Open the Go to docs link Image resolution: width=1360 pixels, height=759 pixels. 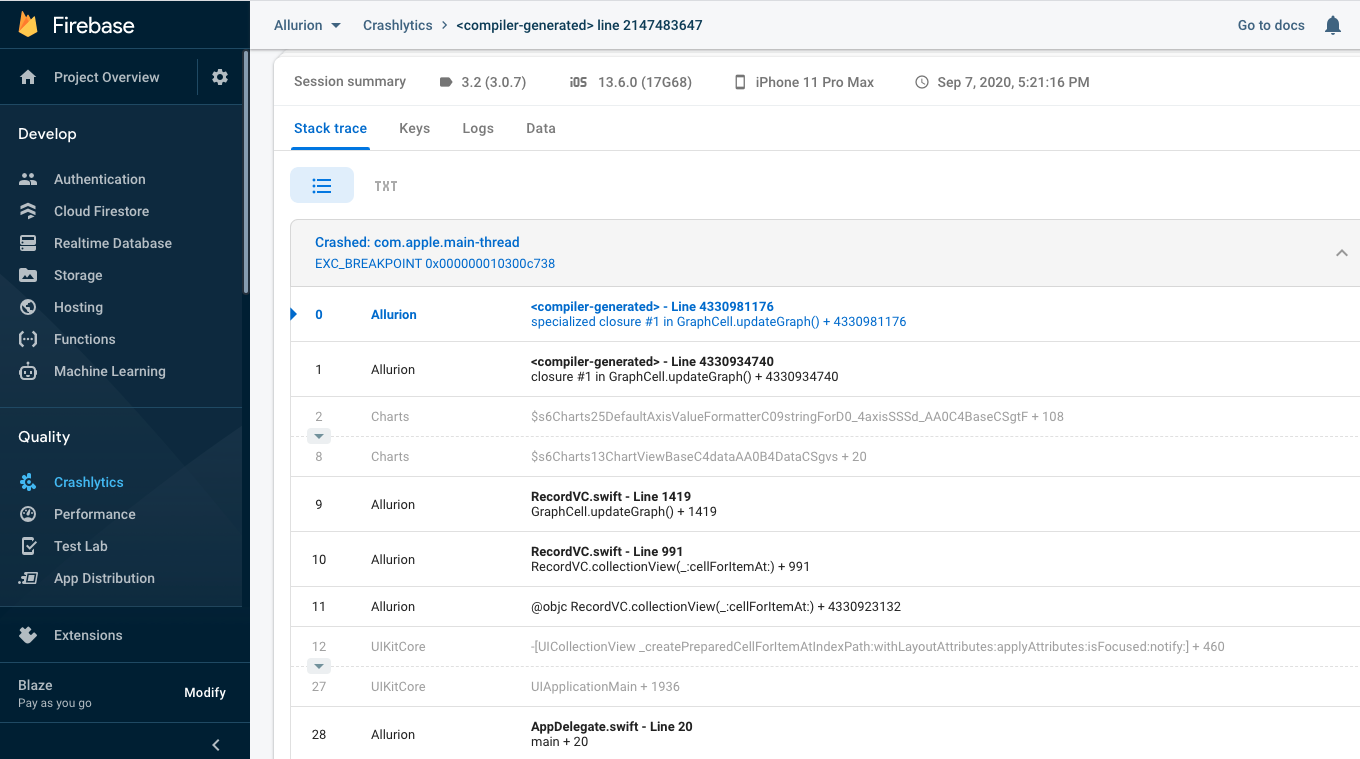point(1270,25)
